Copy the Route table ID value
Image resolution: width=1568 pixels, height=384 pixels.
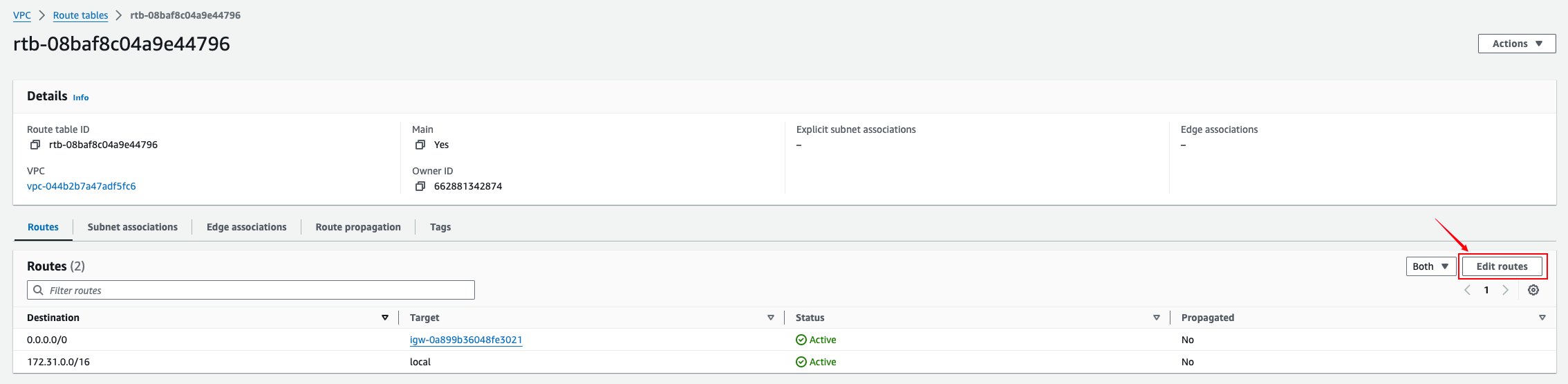point(35,145)
